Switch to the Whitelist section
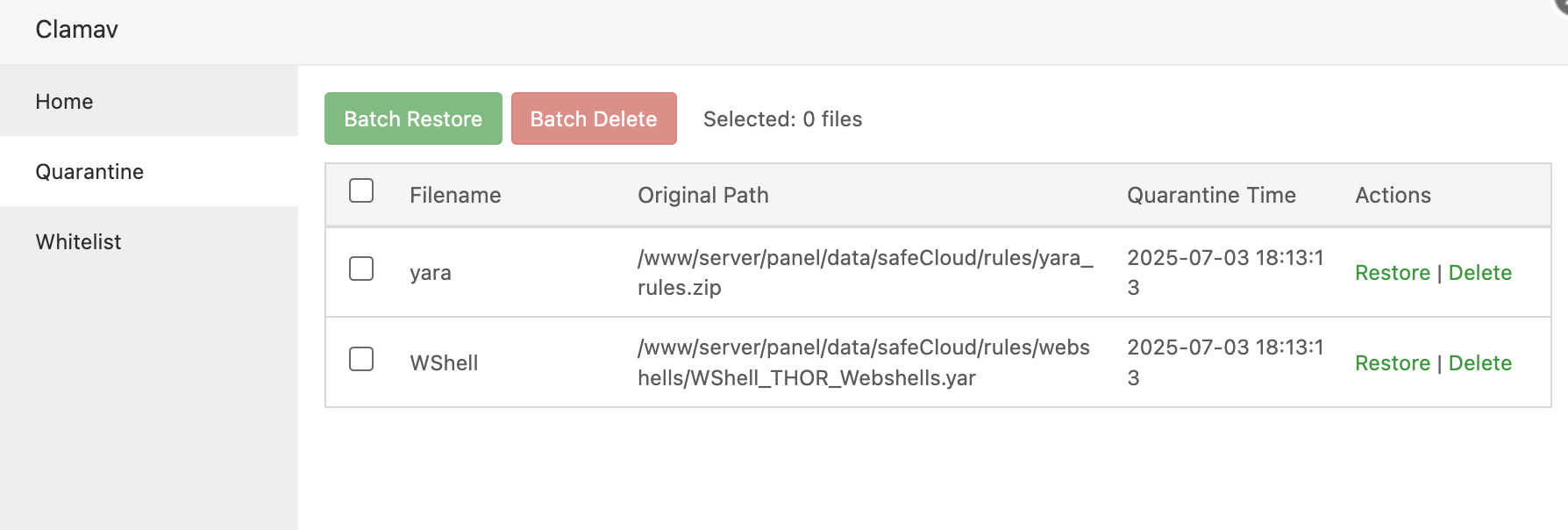This screenshot has height=530, width=1568. tap(78, 242)
